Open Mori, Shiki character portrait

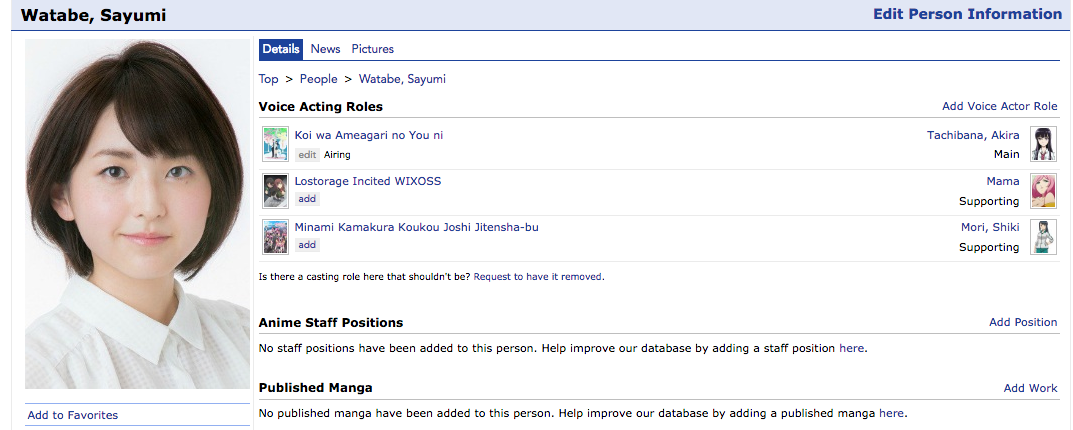coord(1043,236)
